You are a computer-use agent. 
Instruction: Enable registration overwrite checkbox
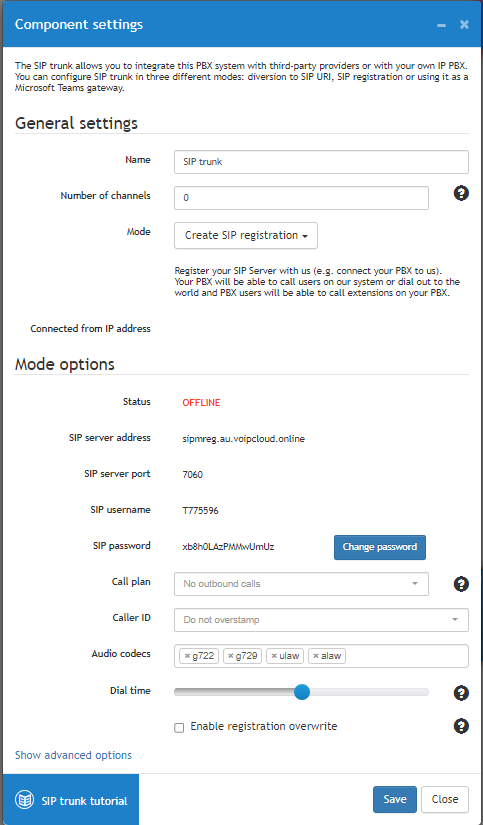point(179,728)
